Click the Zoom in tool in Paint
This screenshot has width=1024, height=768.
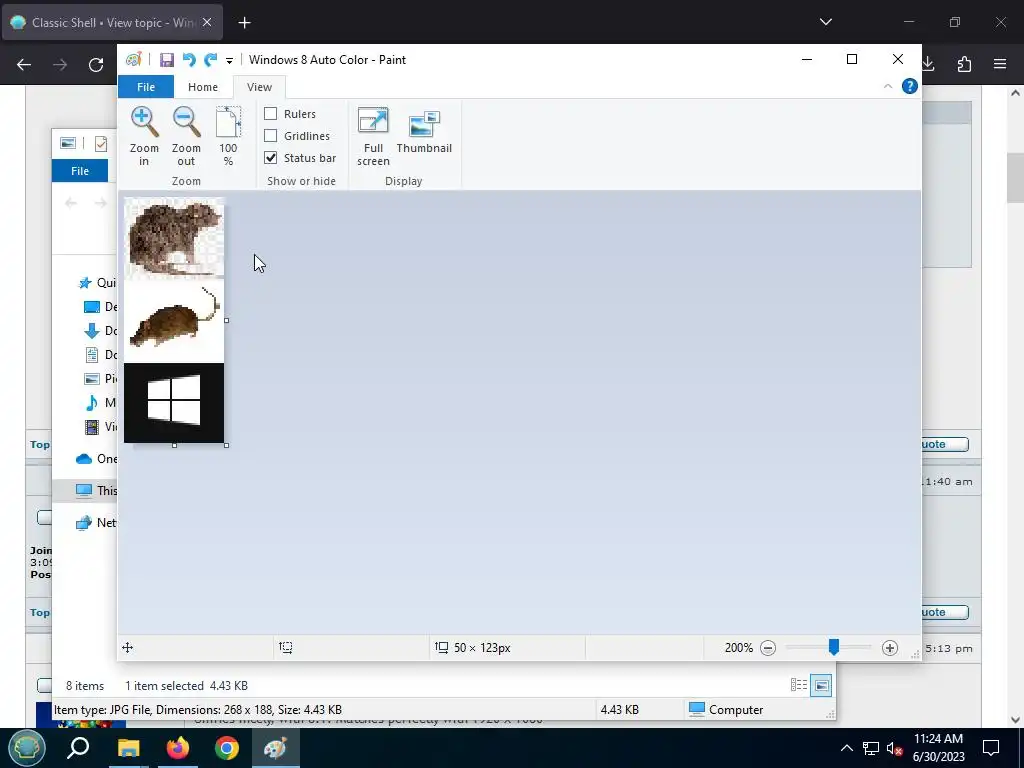(x=144, y=136)
